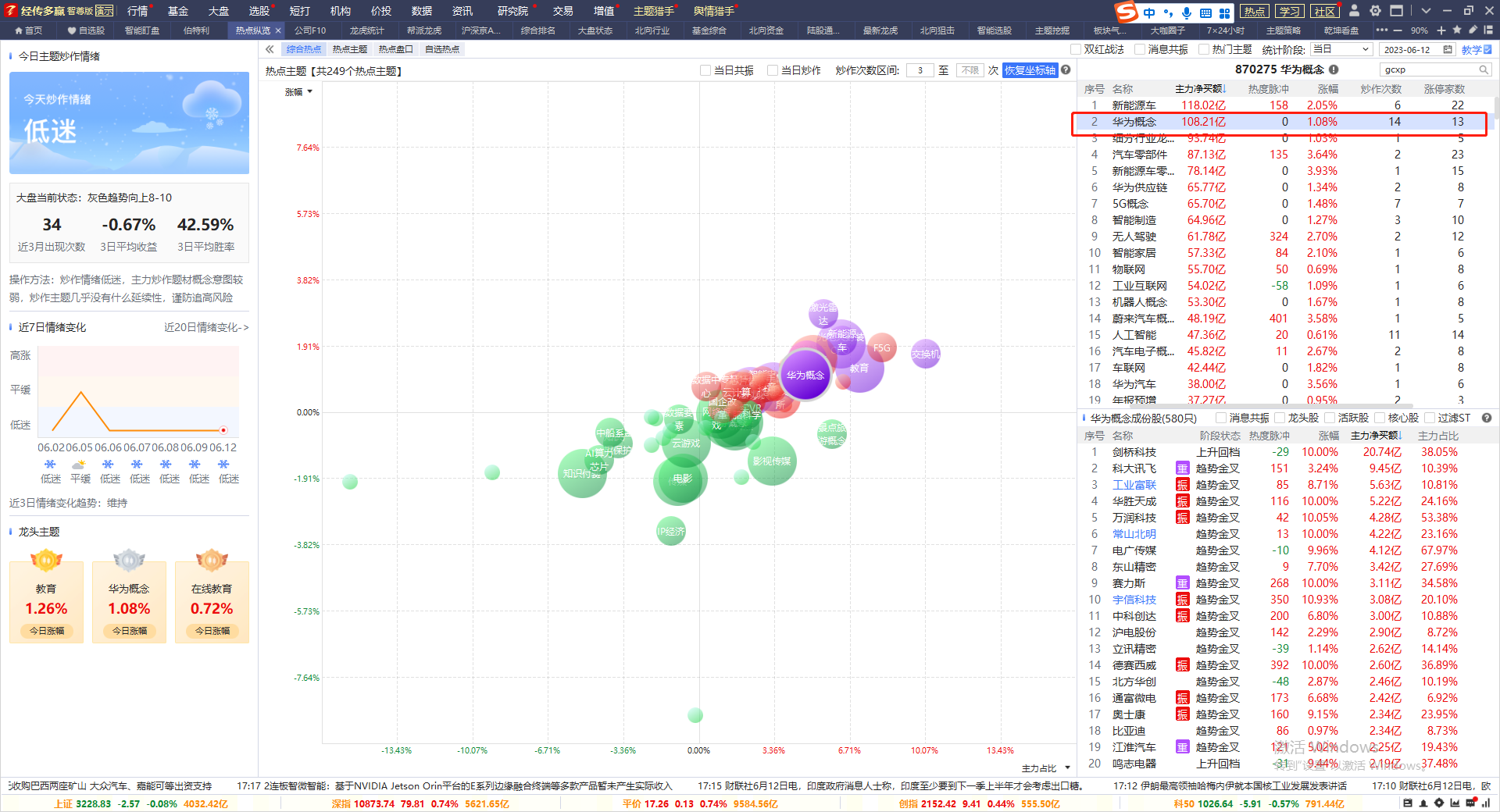This screenshot has width=1500, height=812.
Task: Click the edit pencil icon in tab bar
Action: (x=1473, y=30)
